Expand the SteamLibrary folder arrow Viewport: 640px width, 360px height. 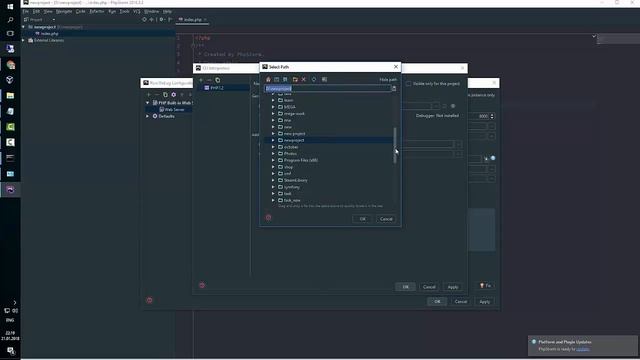coord(273,180)
